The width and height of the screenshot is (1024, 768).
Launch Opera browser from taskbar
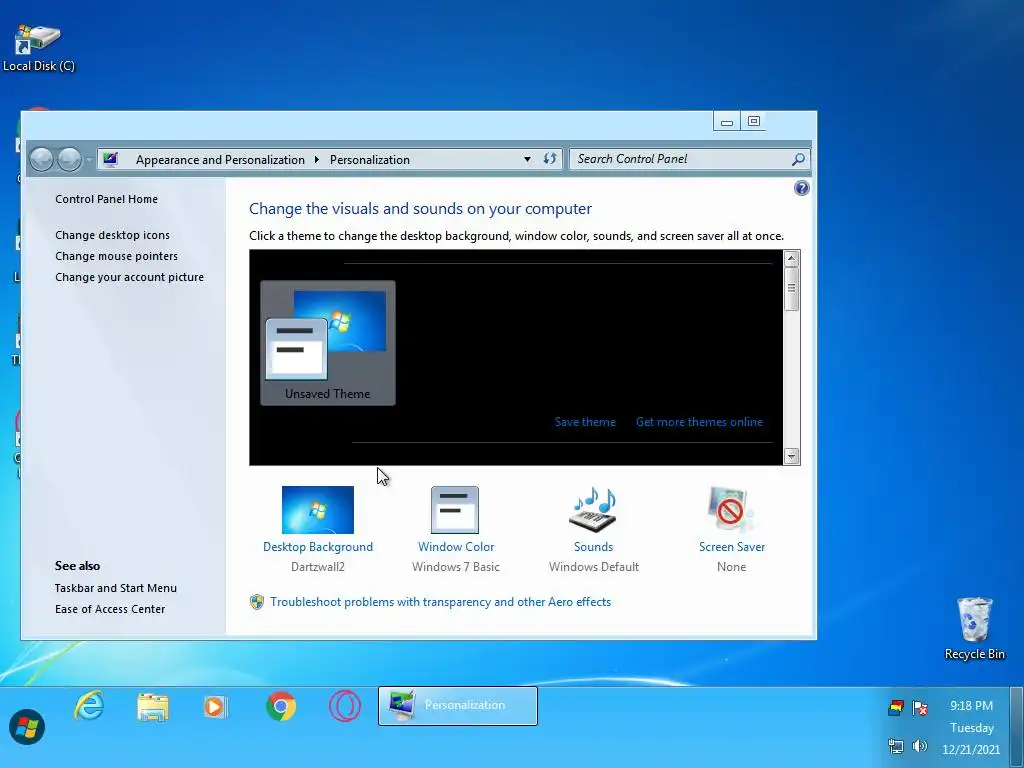(x=345, y=707)
